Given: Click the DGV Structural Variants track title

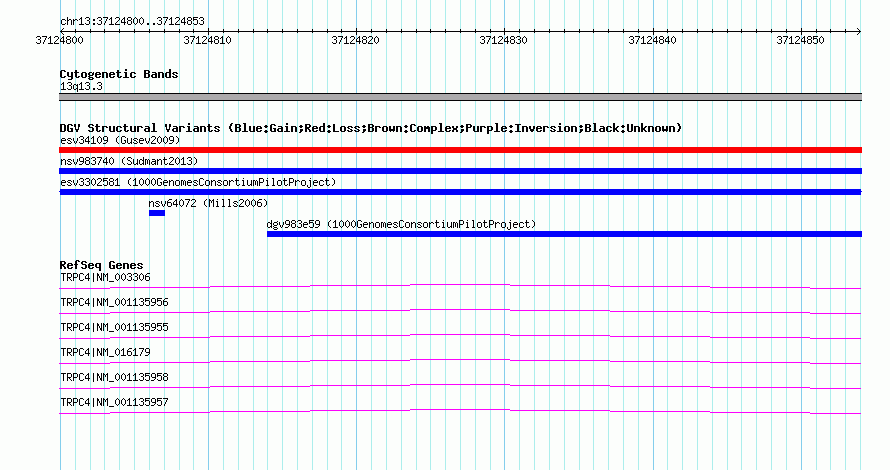Looking at the screenshot, I should coord(371,128).
